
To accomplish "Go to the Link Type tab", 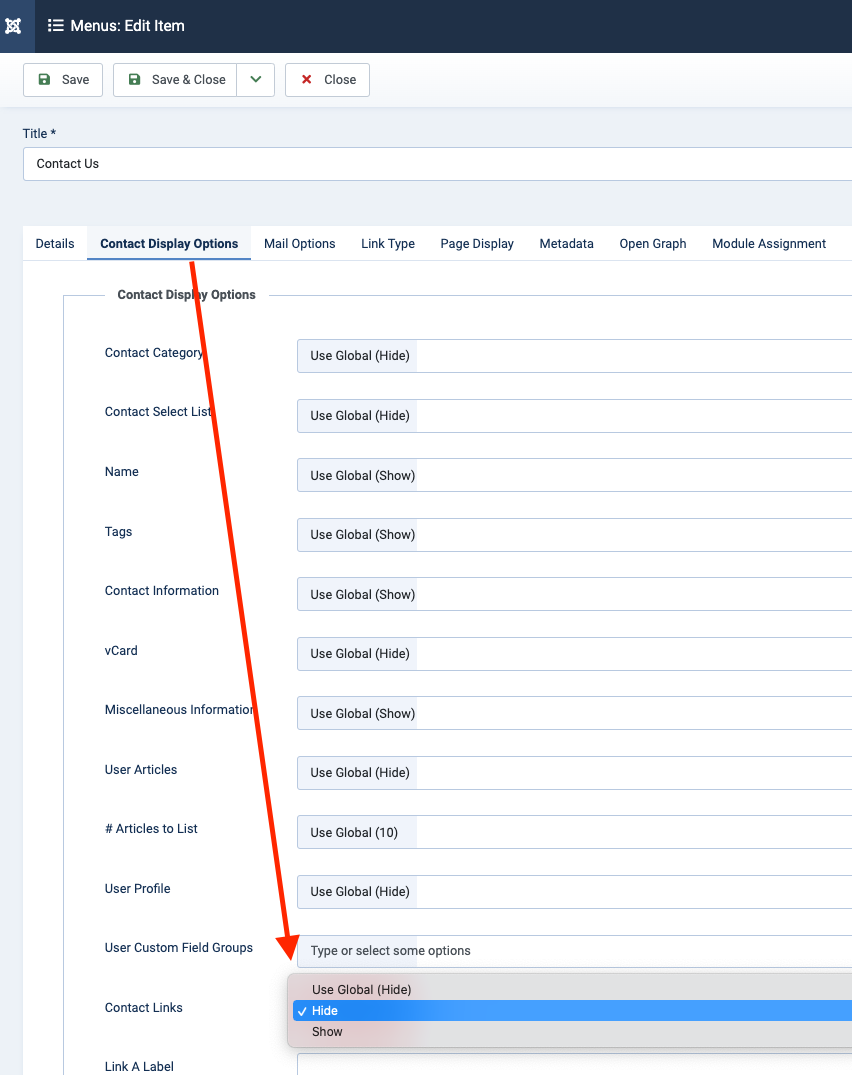I will (x=388, y=243).
